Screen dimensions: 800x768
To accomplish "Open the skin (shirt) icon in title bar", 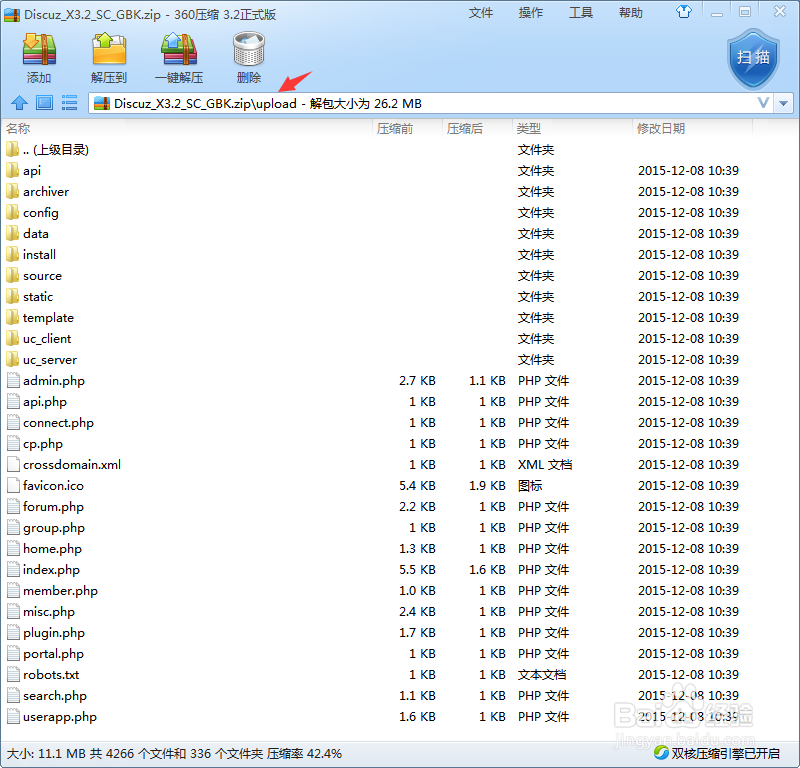I will pyautogui.click(x=684, y=12).
